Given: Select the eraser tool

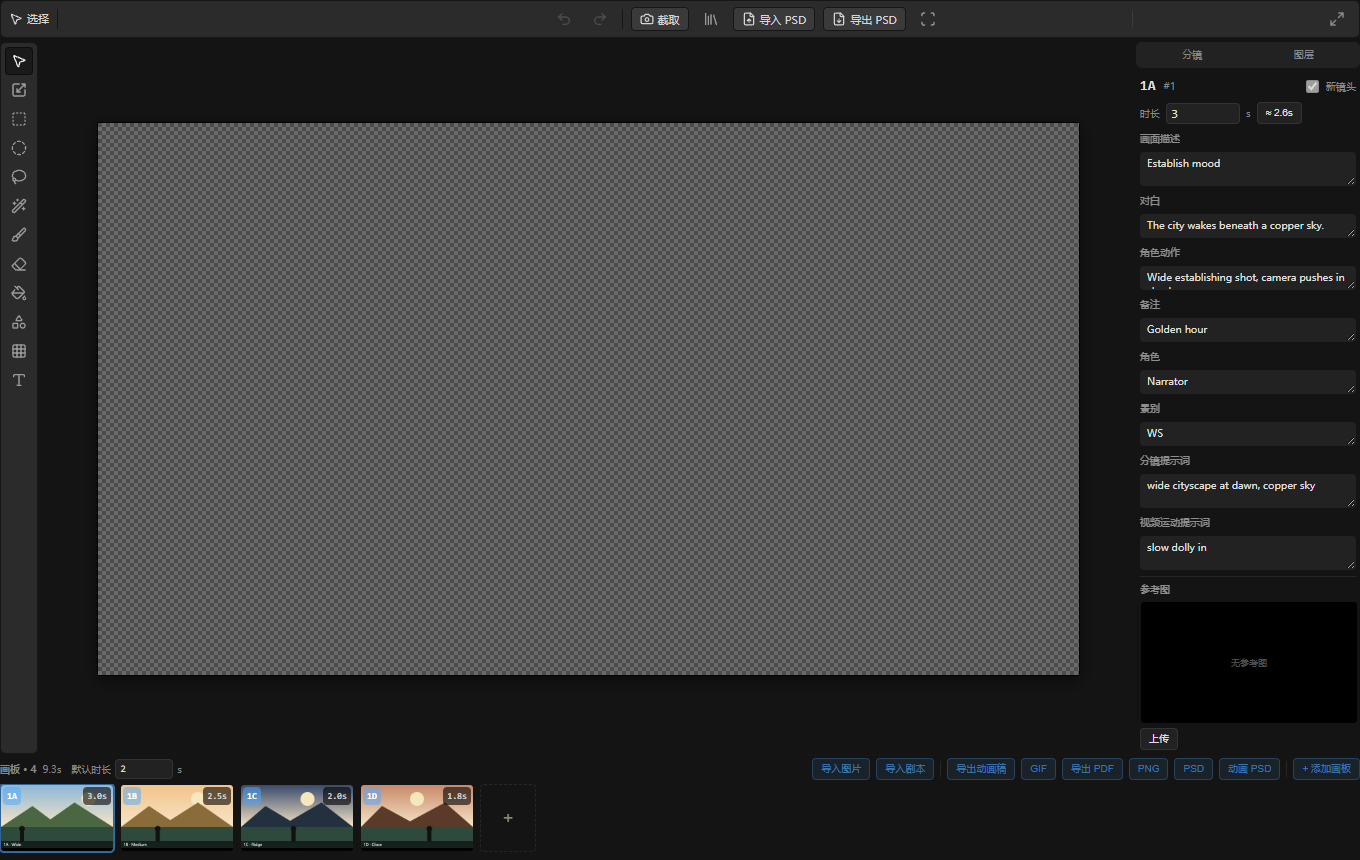Looking at the screenshot, I should coord(19,264).
